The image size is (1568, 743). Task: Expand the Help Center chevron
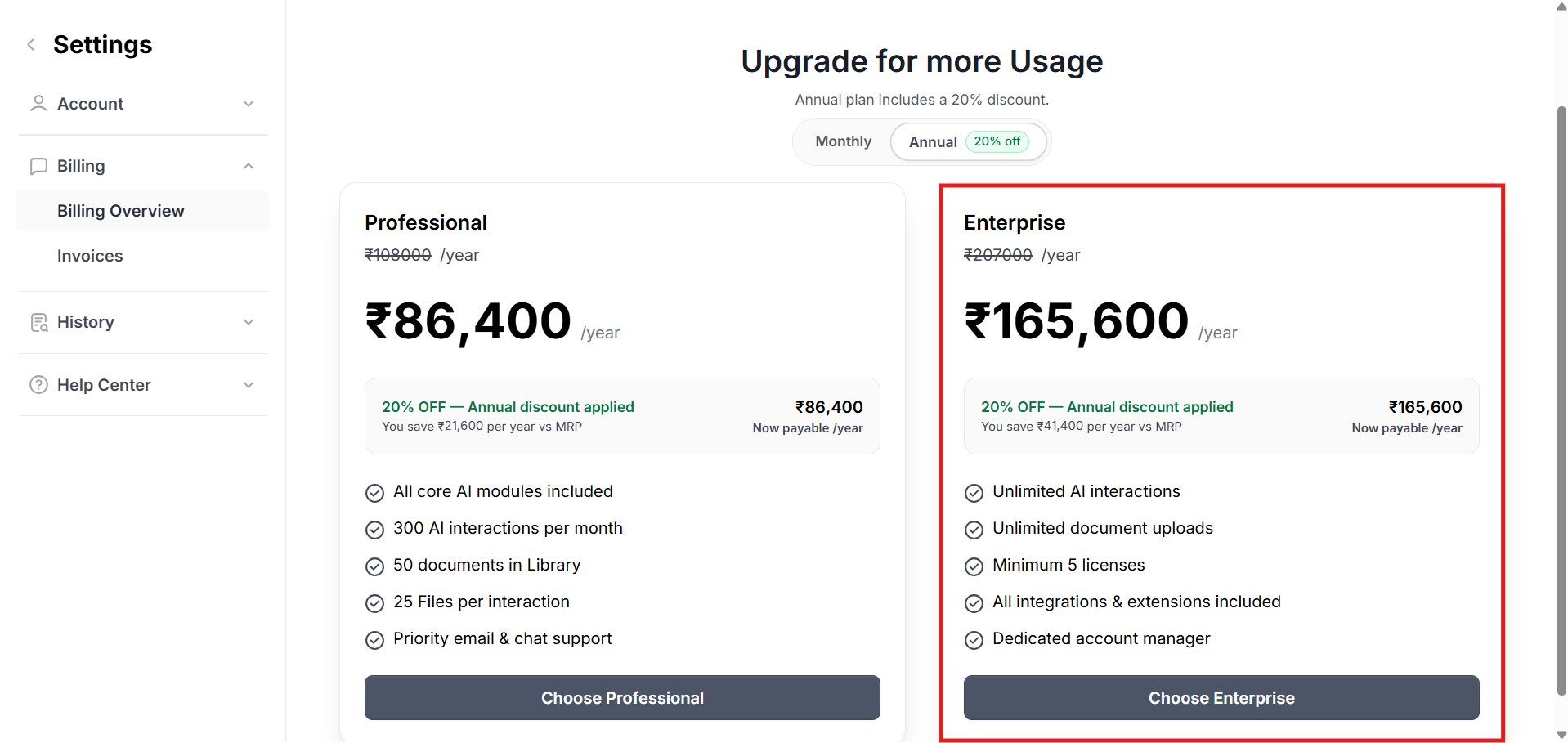click(x=249, y=385)
